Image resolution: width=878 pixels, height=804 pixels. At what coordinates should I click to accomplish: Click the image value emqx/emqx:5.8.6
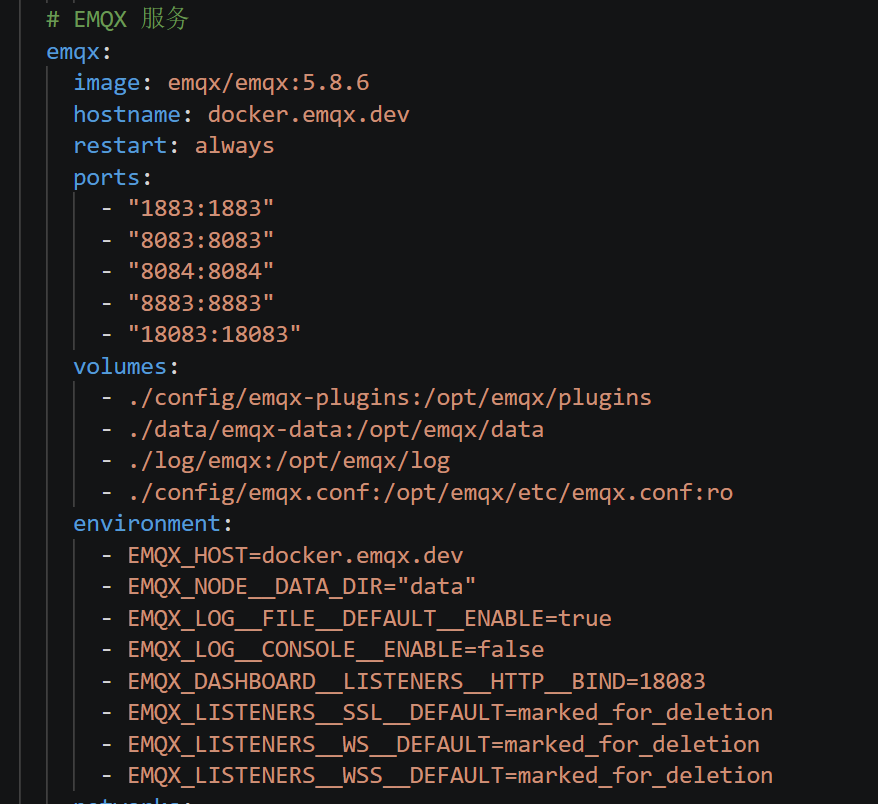pyautogui.click(x=268, y=83)
